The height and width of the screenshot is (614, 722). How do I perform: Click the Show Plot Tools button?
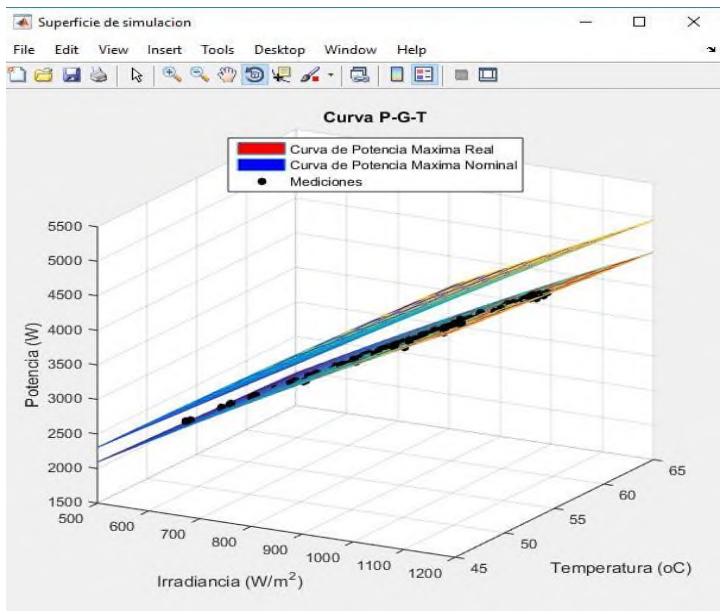pyautogui.click(x=489, y=73)
